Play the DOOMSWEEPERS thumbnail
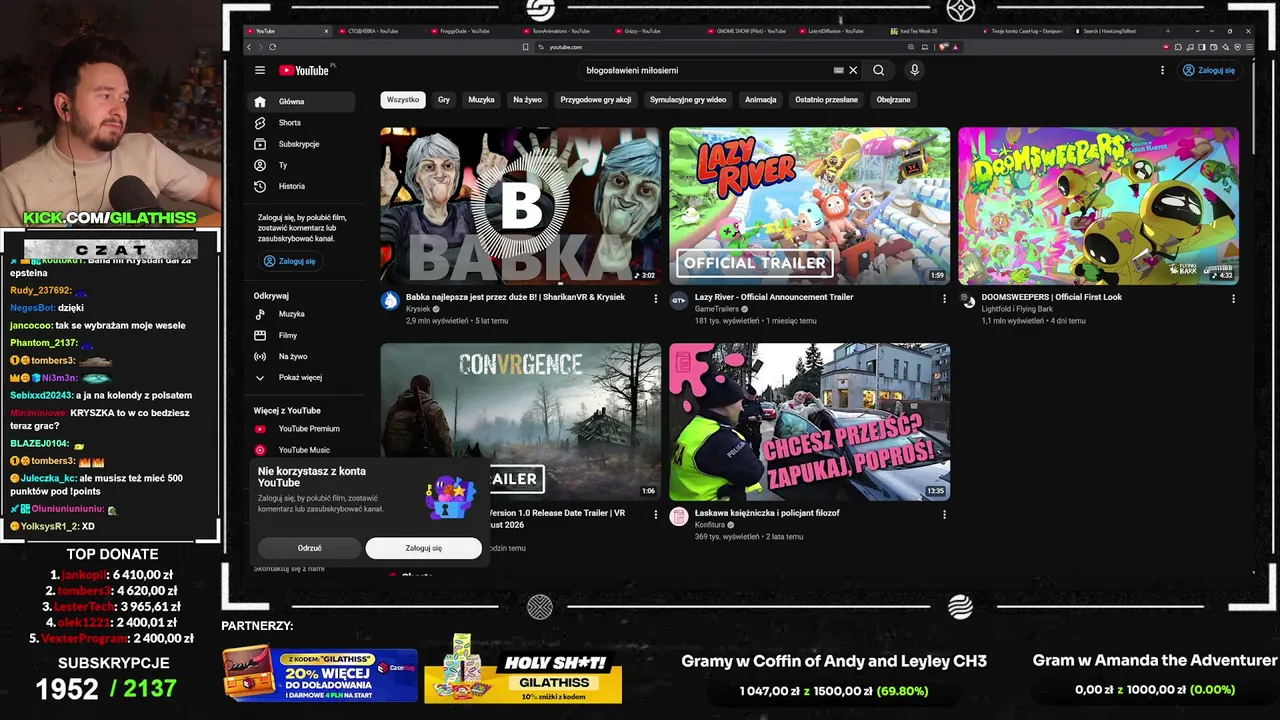This screenshot has width=1280, height=720. click(x=1098, y=205)
